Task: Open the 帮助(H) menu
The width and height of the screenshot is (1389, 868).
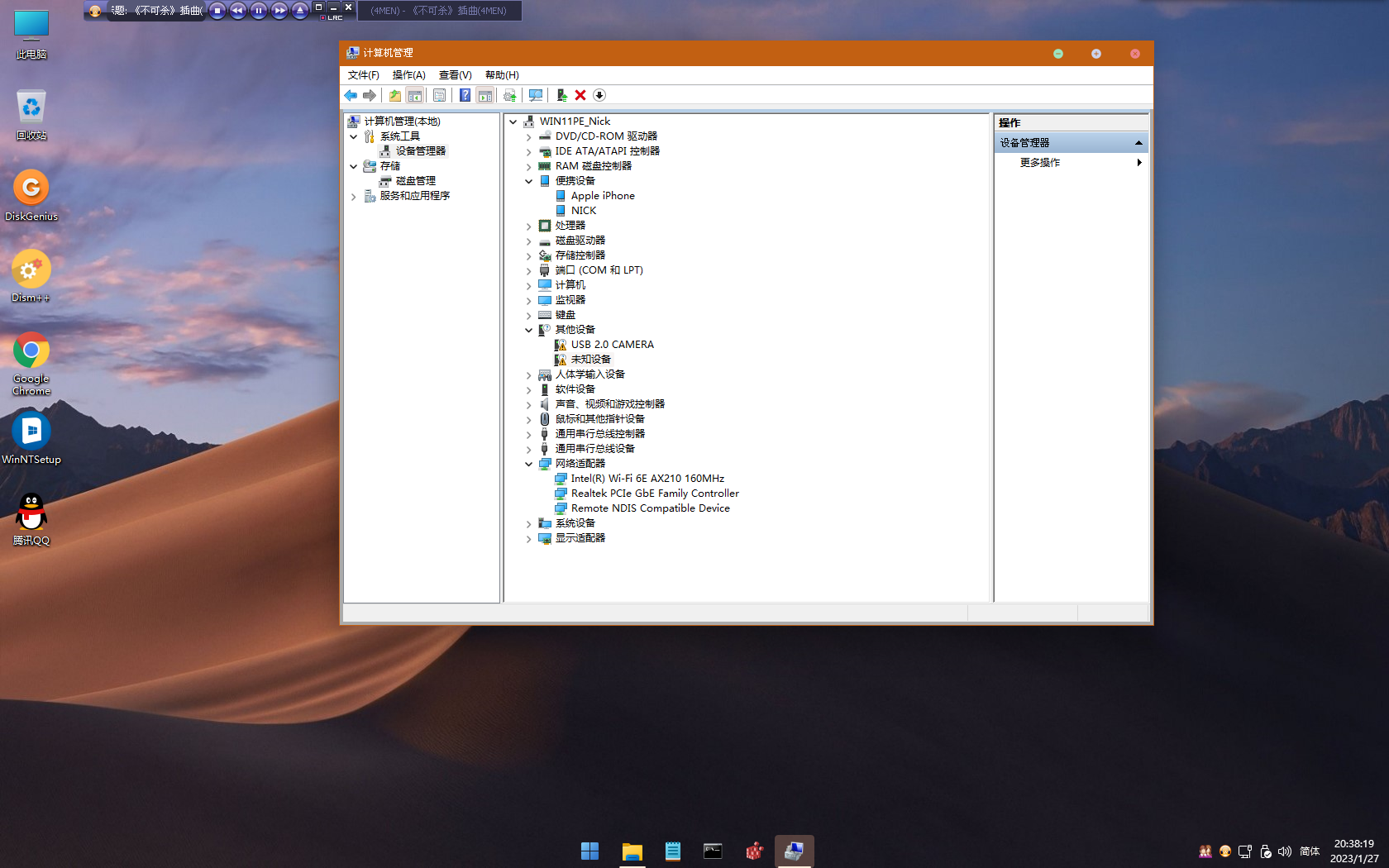Action: tap(502, 75)
